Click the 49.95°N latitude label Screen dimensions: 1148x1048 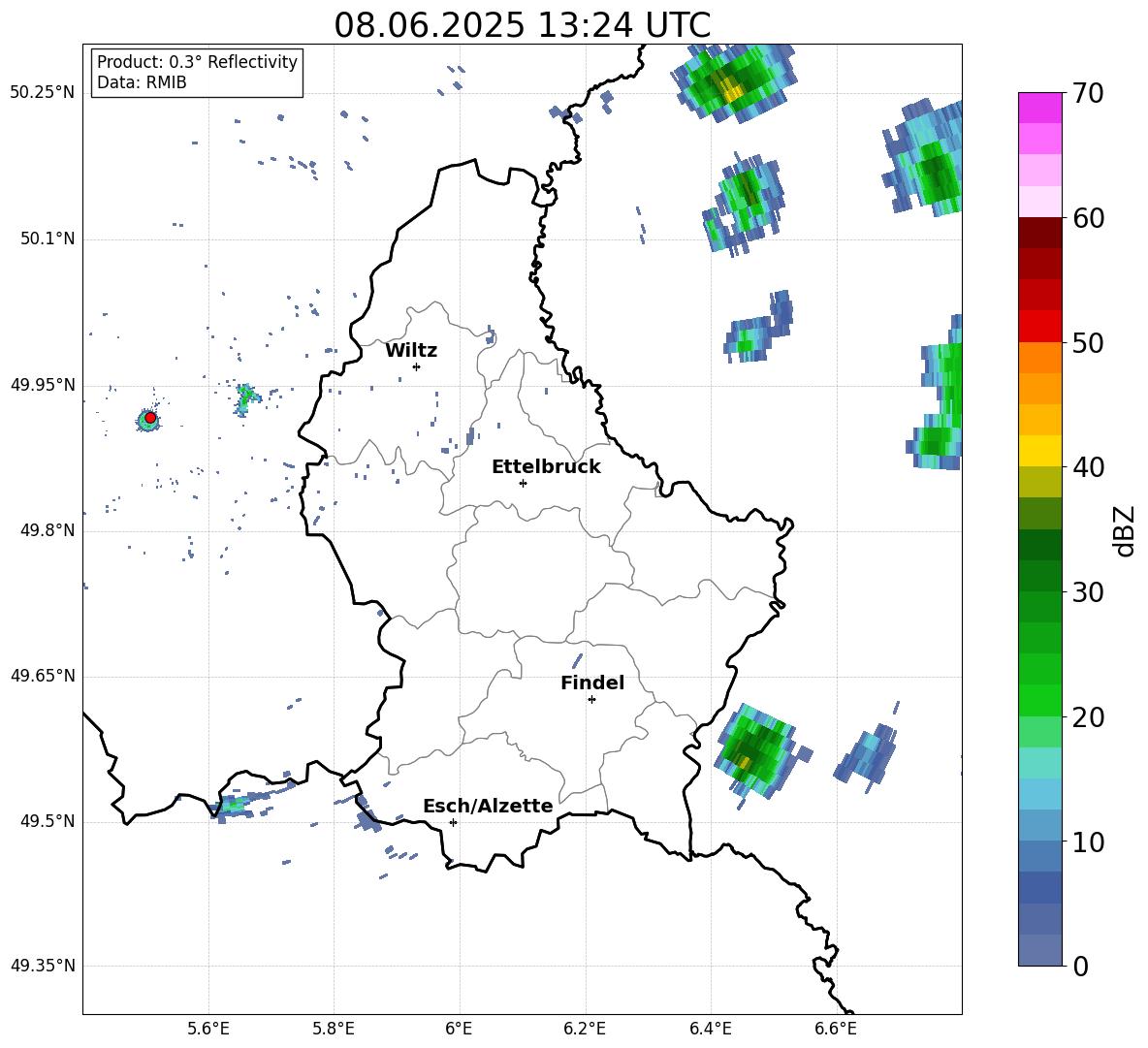coord(43,385)
